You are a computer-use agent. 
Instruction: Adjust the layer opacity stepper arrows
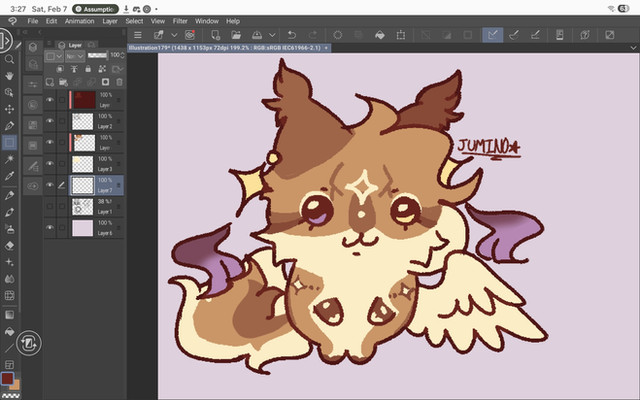click(x=122, y=55)
